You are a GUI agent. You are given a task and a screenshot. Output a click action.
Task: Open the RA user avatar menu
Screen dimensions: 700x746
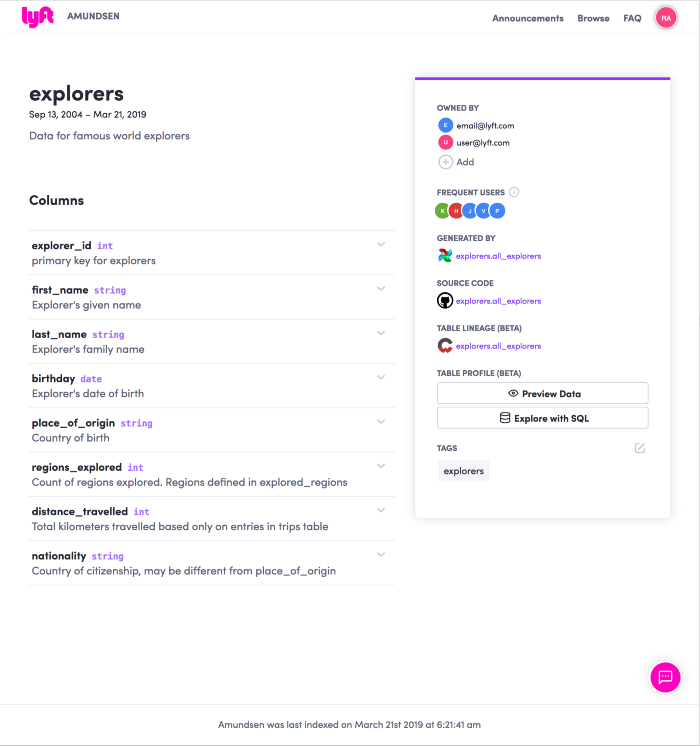point(666,18)
